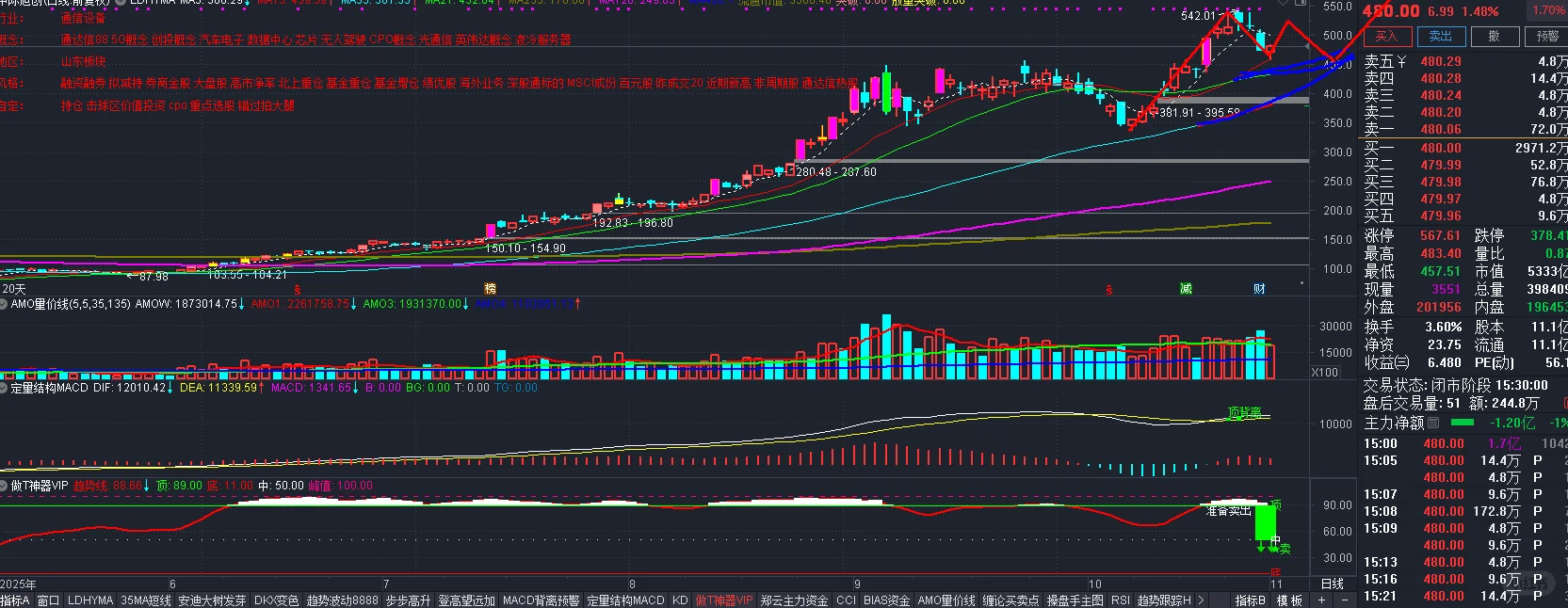This screenshot has width=1568, height=608.
Task: Switch to the 指标B tab
Action: (x=1250, y=600)
